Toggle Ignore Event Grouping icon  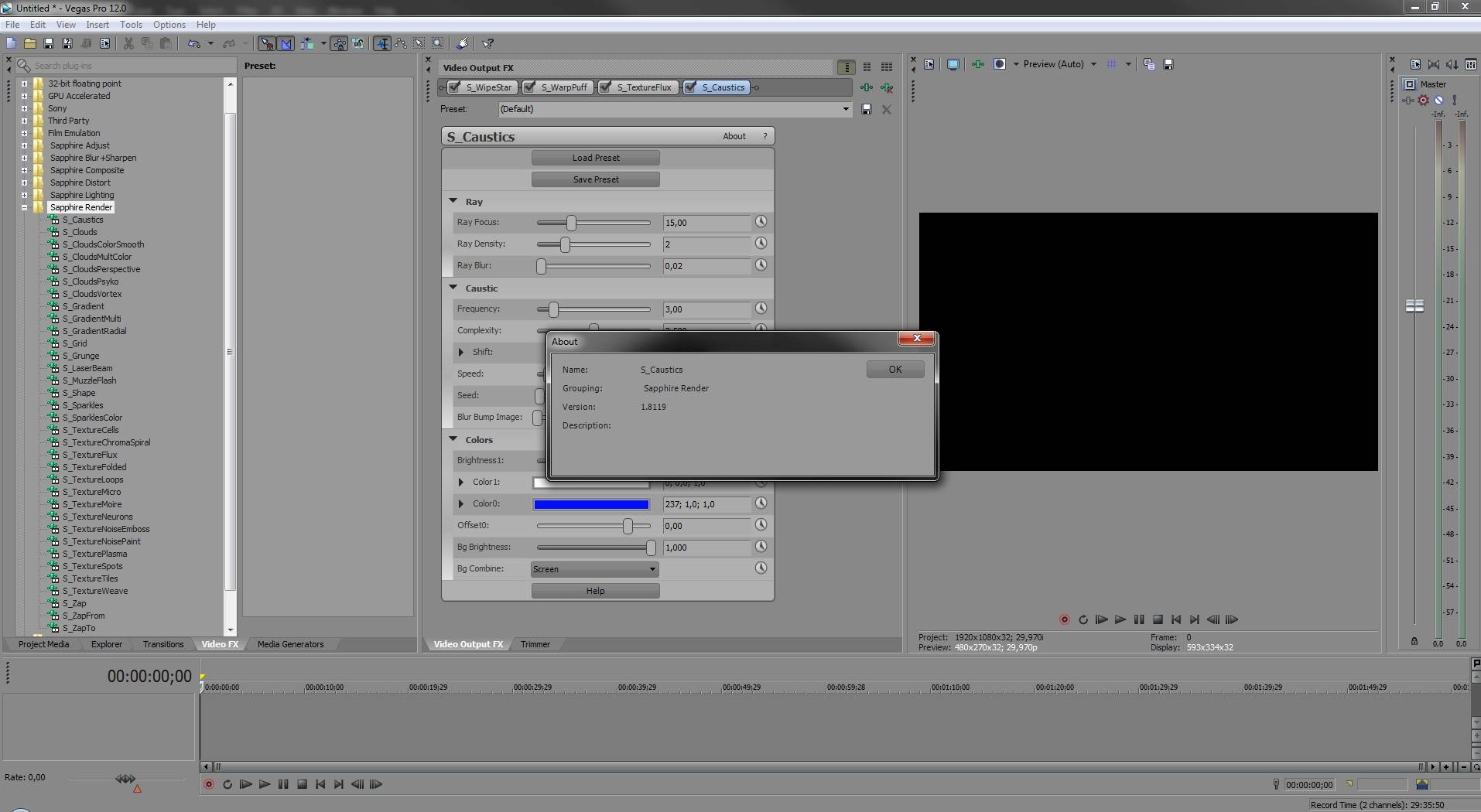pos(358,44)
